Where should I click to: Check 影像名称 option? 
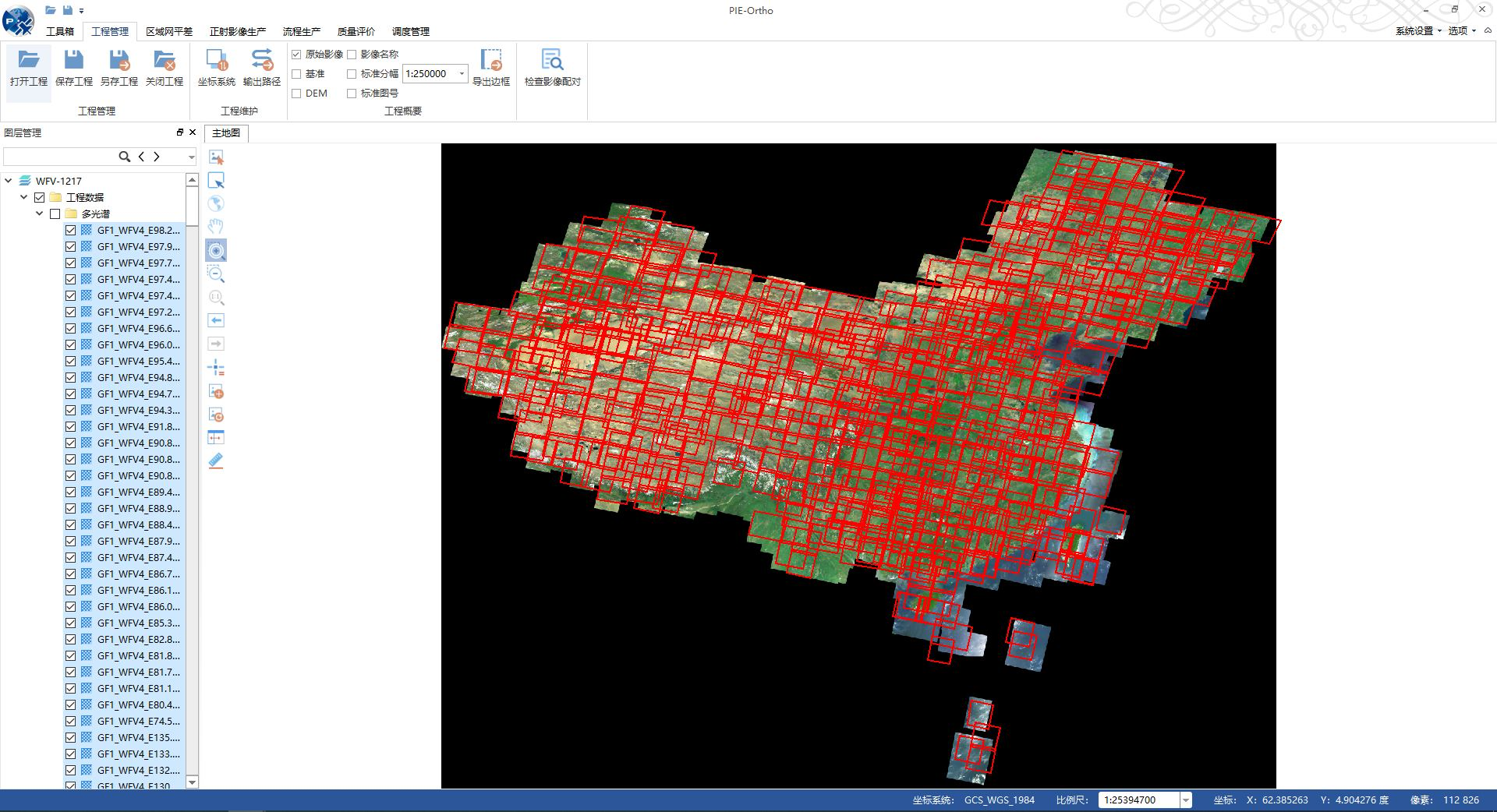(x=352, y=55)
